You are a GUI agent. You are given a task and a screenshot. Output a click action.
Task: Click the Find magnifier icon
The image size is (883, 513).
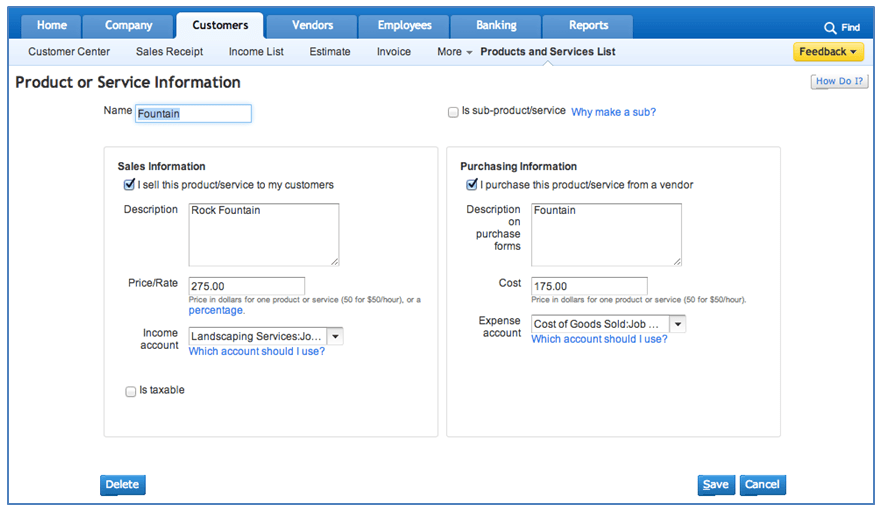click(x=830, y=28)
